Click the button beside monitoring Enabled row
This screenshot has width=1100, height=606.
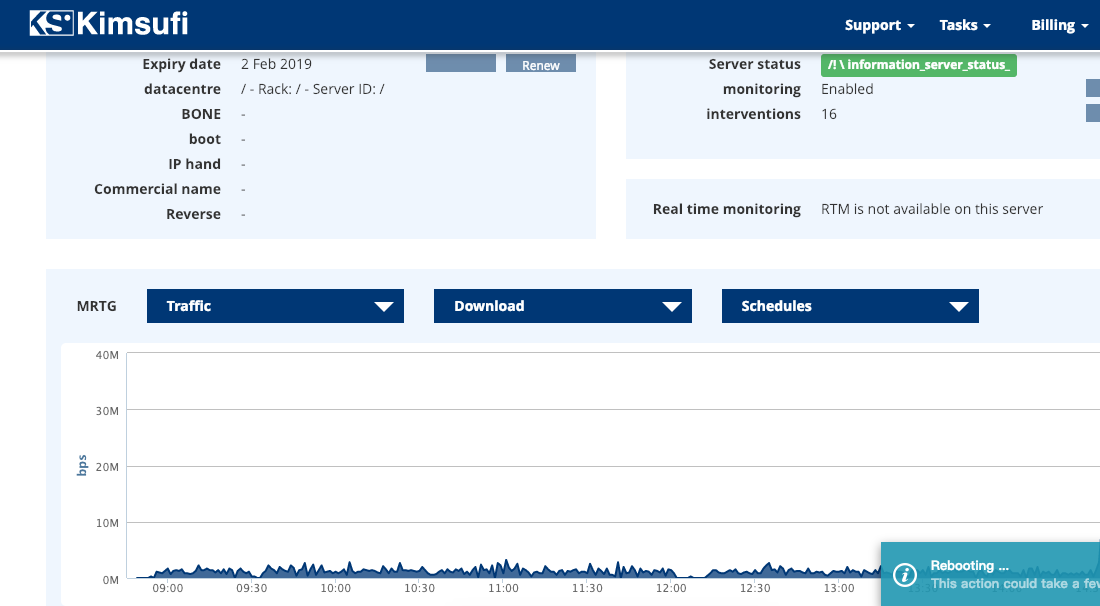point(1092,89)
